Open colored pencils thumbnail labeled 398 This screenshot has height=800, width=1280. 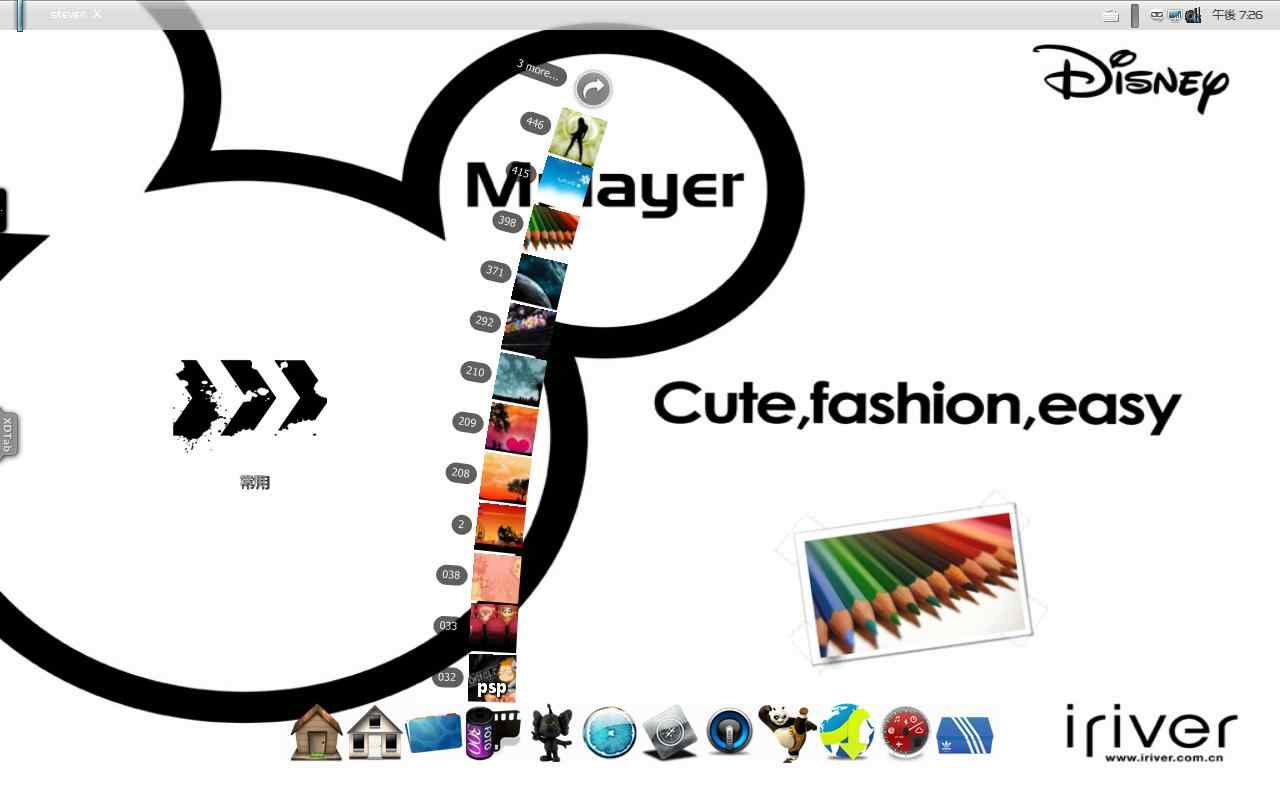551,229
